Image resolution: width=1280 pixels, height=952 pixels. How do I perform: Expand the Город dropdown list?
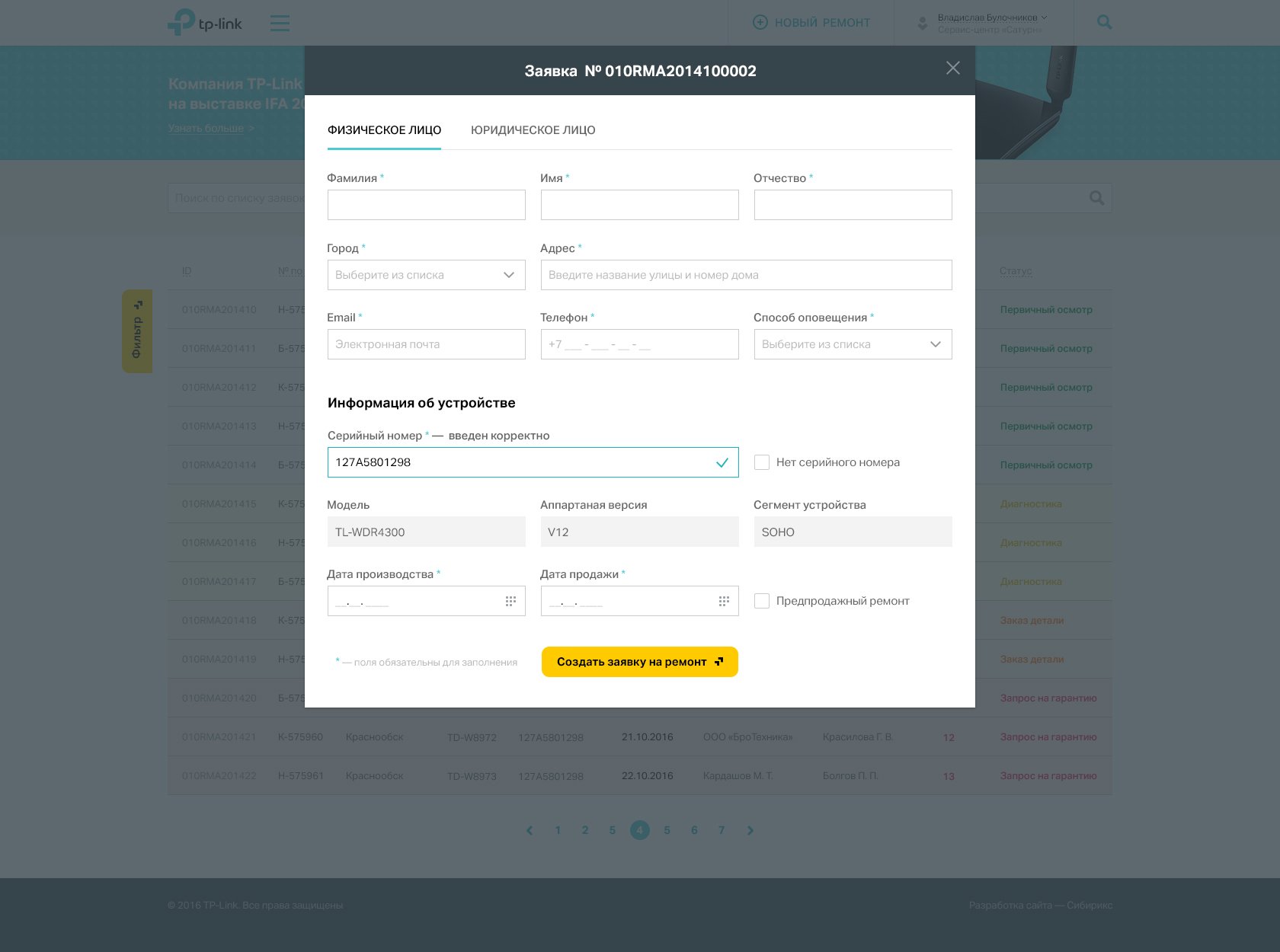[427, 275]
